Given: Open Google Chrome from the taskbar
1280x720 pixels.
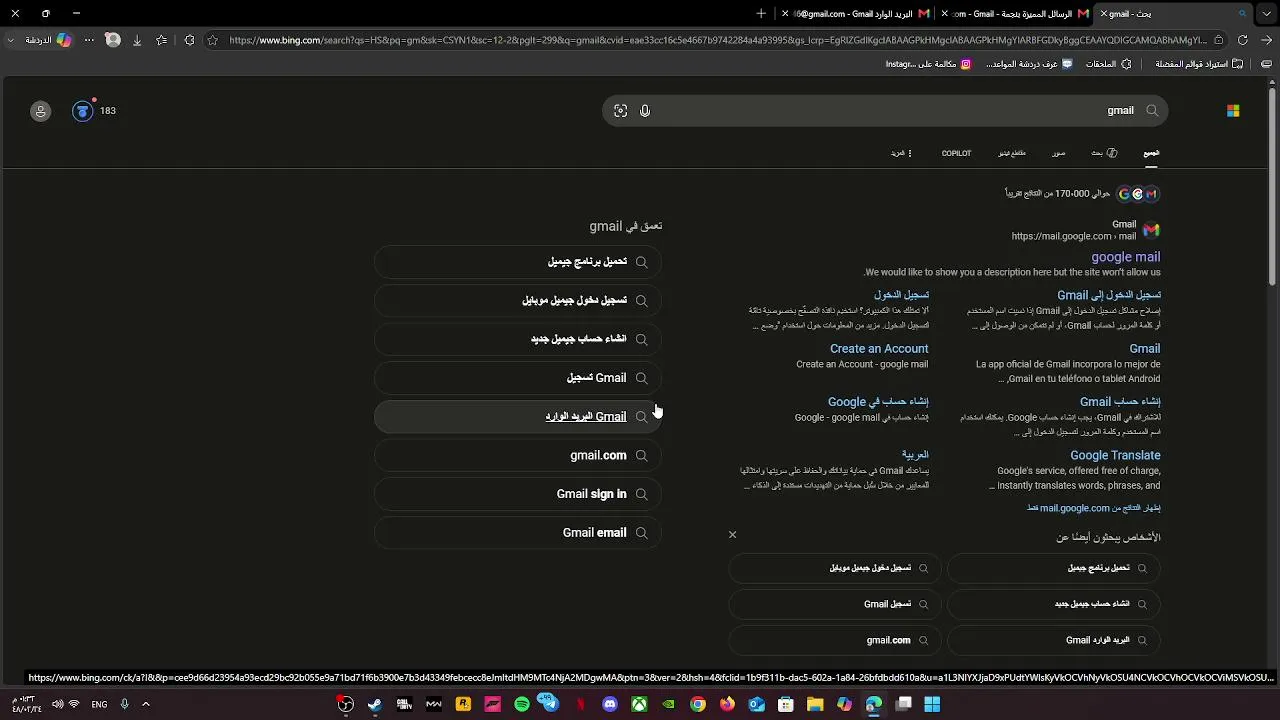Looking at the screenshot, I should pyautogui.click(x=698, y=704).
